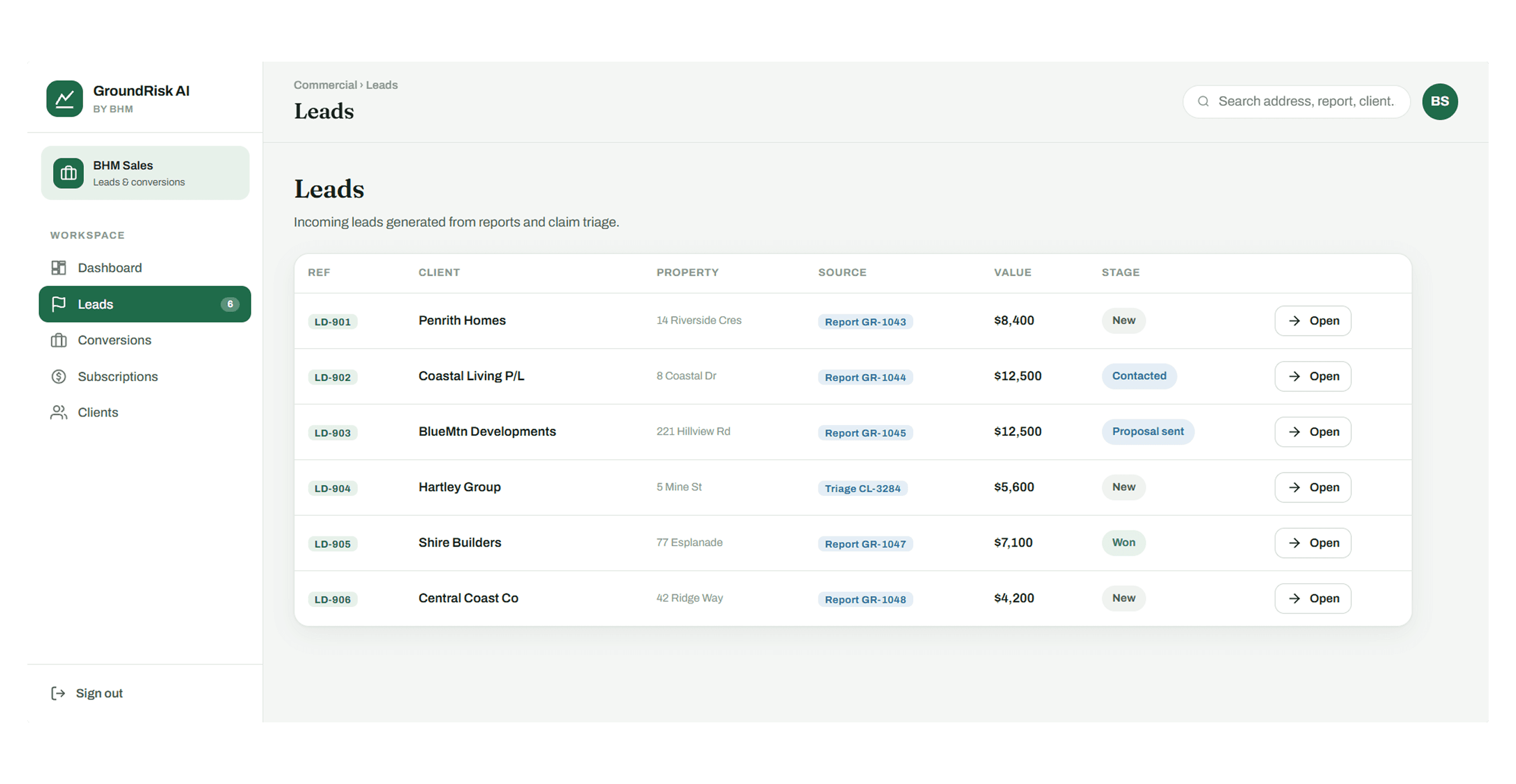Click source tag Report GR-1045

pyautogui.click(x=865, y=433)
